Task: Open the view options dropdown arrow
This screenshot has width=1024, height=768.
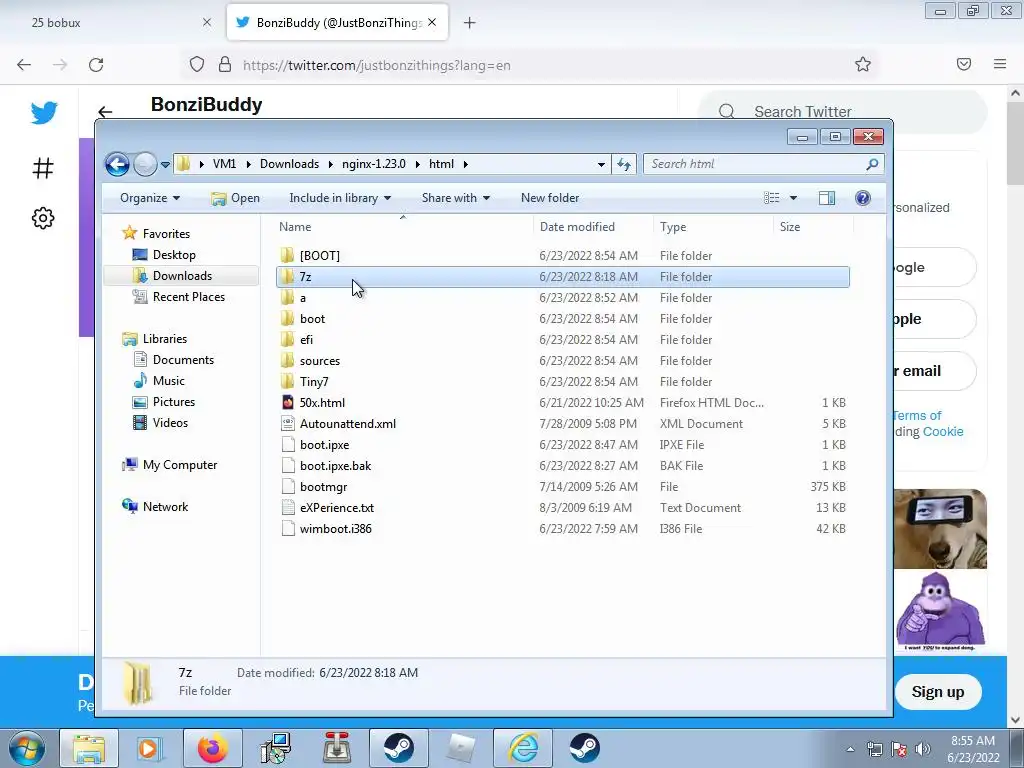Action: point(793,198)
